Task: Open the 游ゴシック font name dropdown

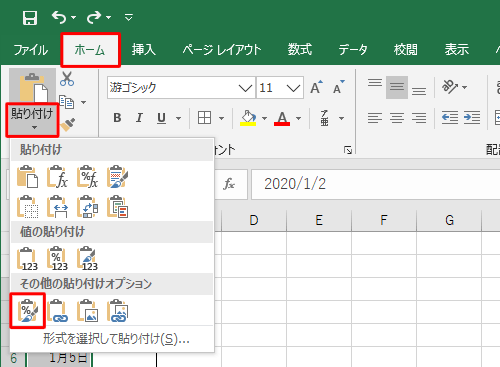Action: (245, 88)
